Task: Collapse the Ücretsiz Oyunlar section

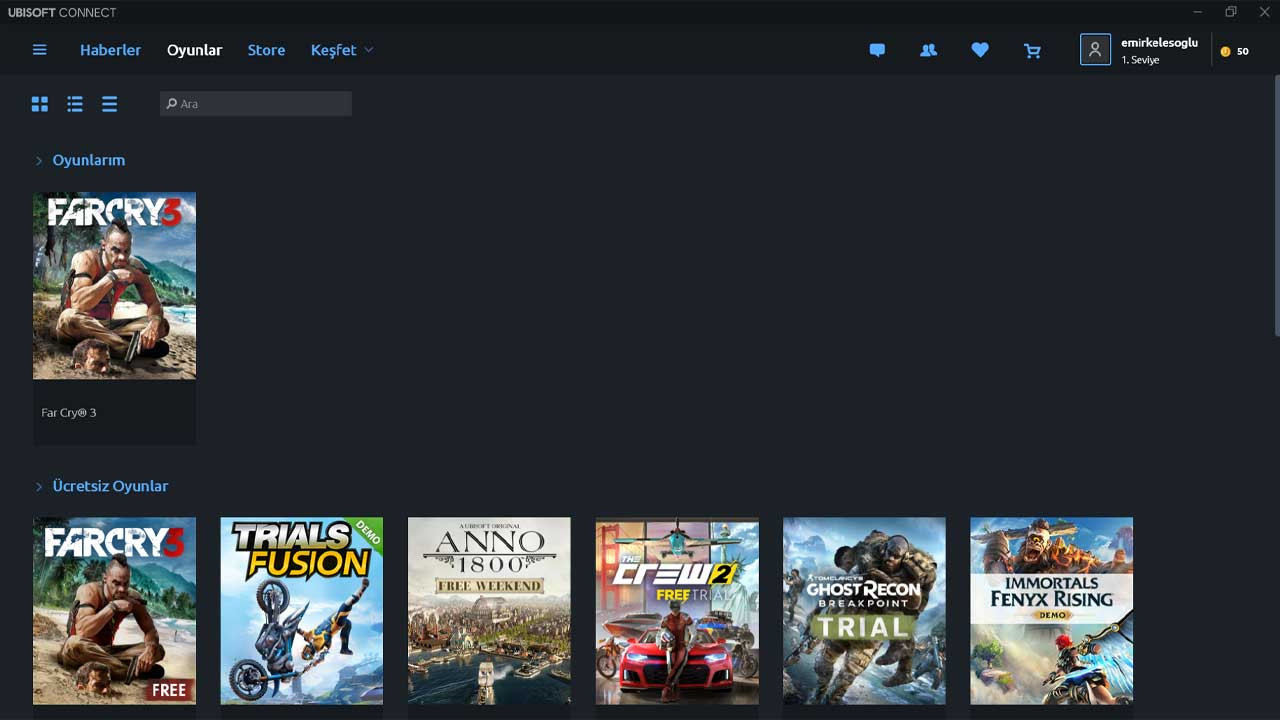Action: tap(39, 486)
